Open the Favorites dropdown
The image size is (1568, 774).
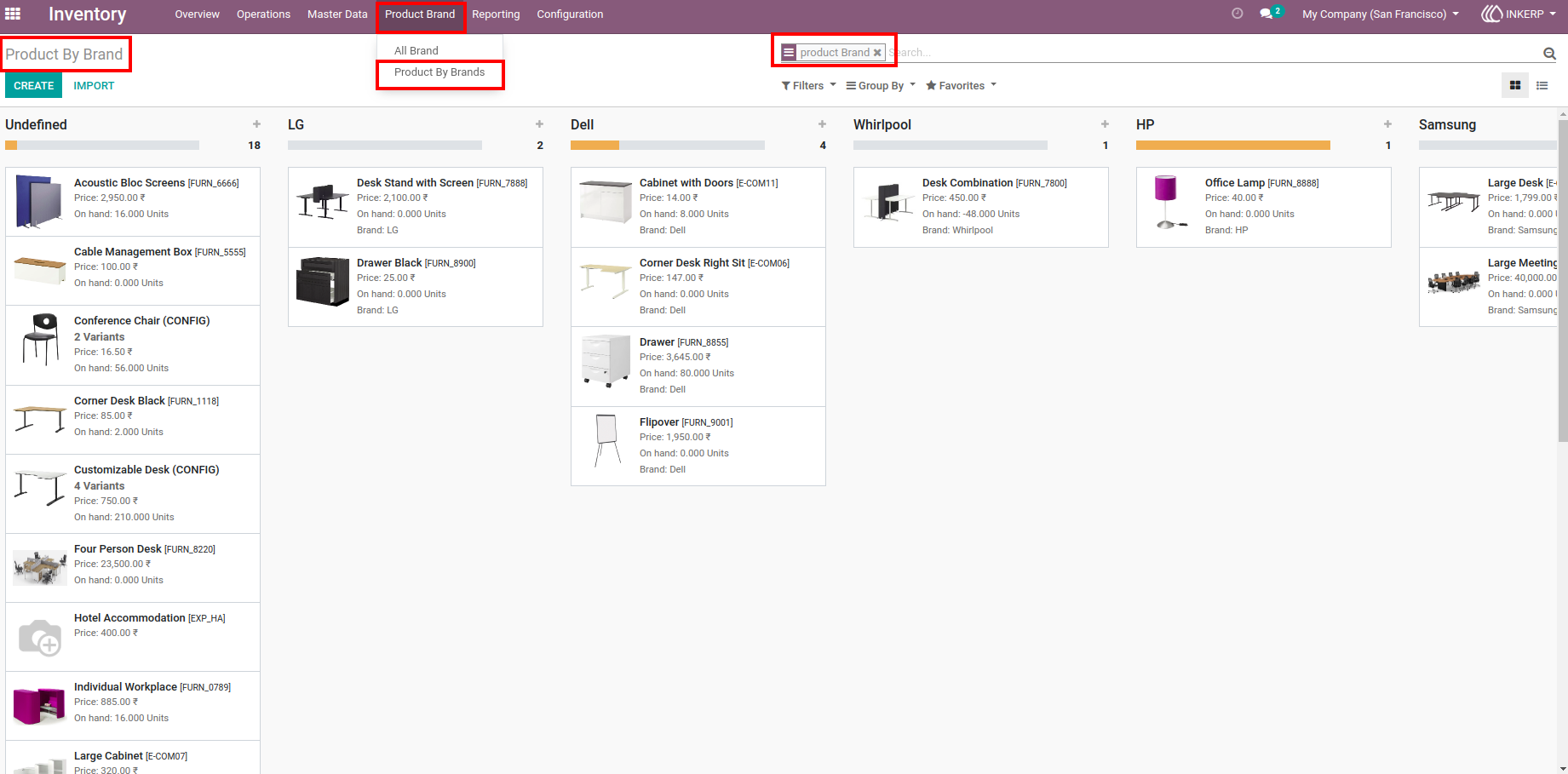tap(961, 85)
